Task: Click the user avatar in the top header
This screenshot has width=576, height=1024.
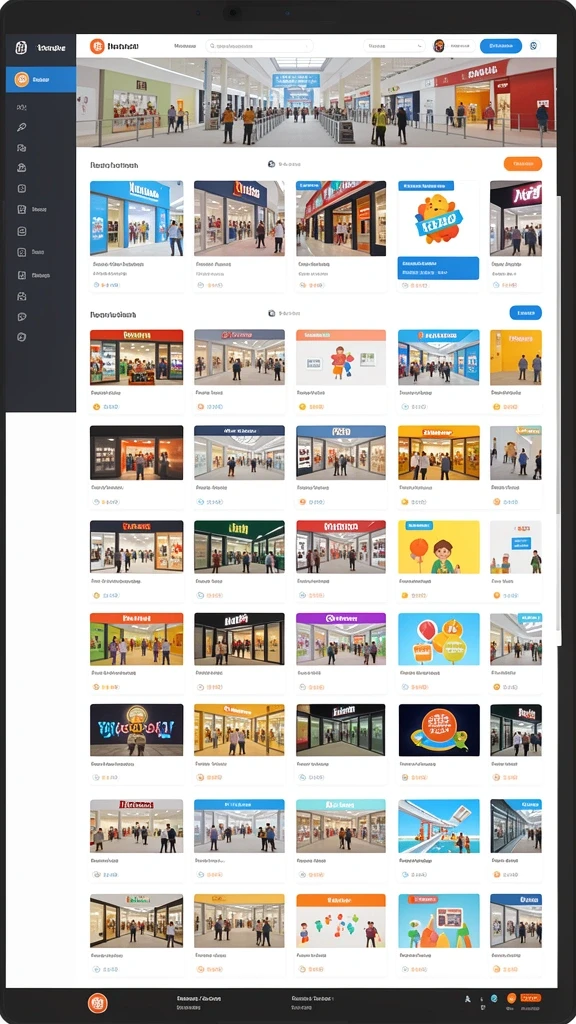Action: click(439, 46)
